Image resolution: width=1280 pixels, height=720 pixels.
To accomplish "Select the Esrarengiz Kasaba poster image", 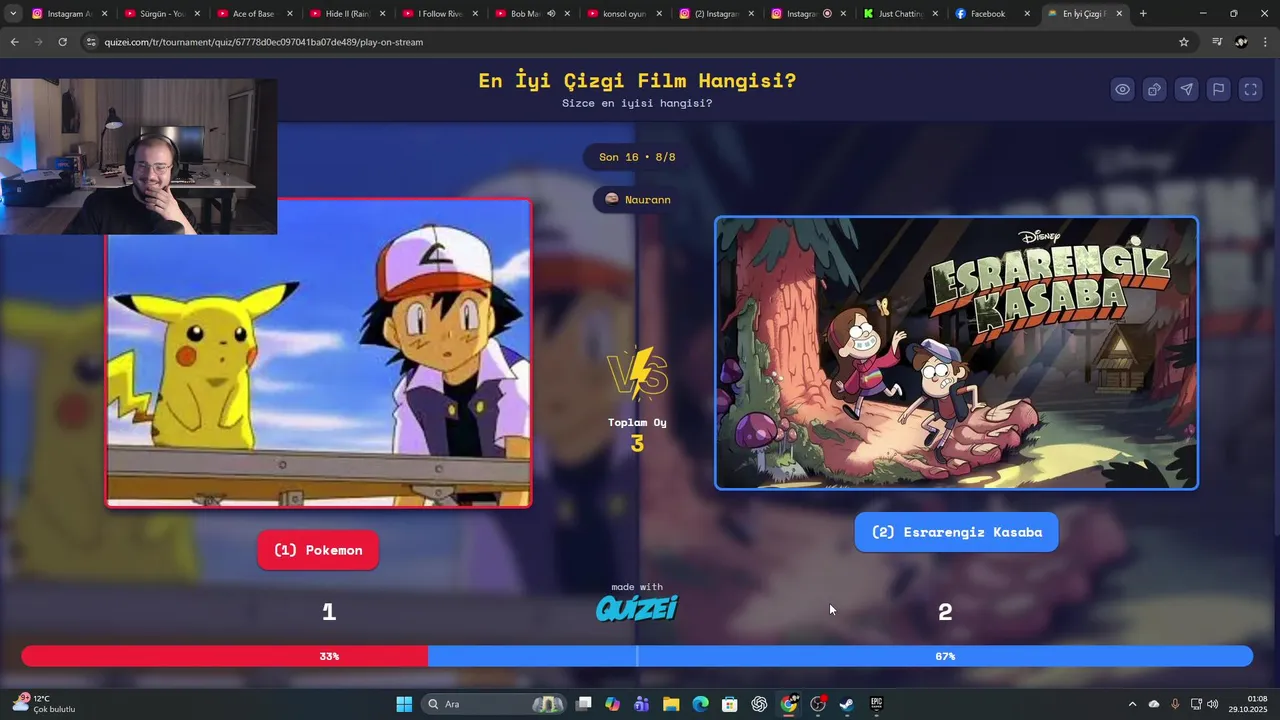I will tap(956, 353).
